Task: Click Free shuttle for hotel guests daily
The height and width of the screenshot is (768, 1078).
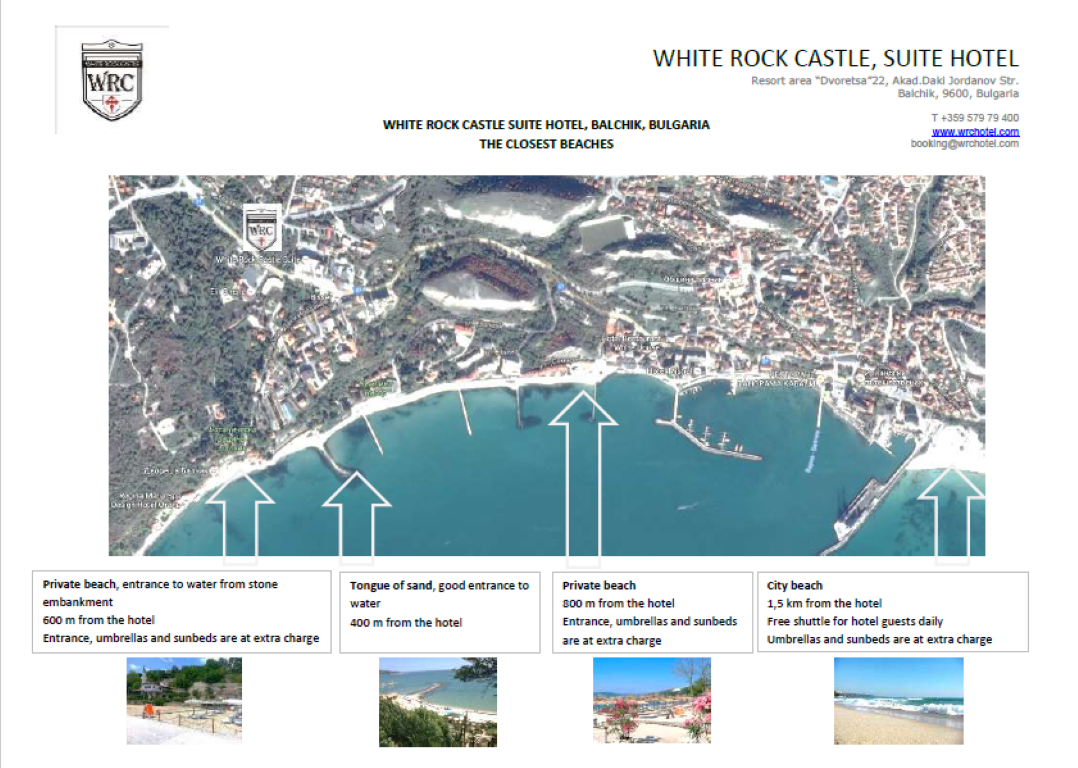Action: pyautogui.click(x=855, y=622)
